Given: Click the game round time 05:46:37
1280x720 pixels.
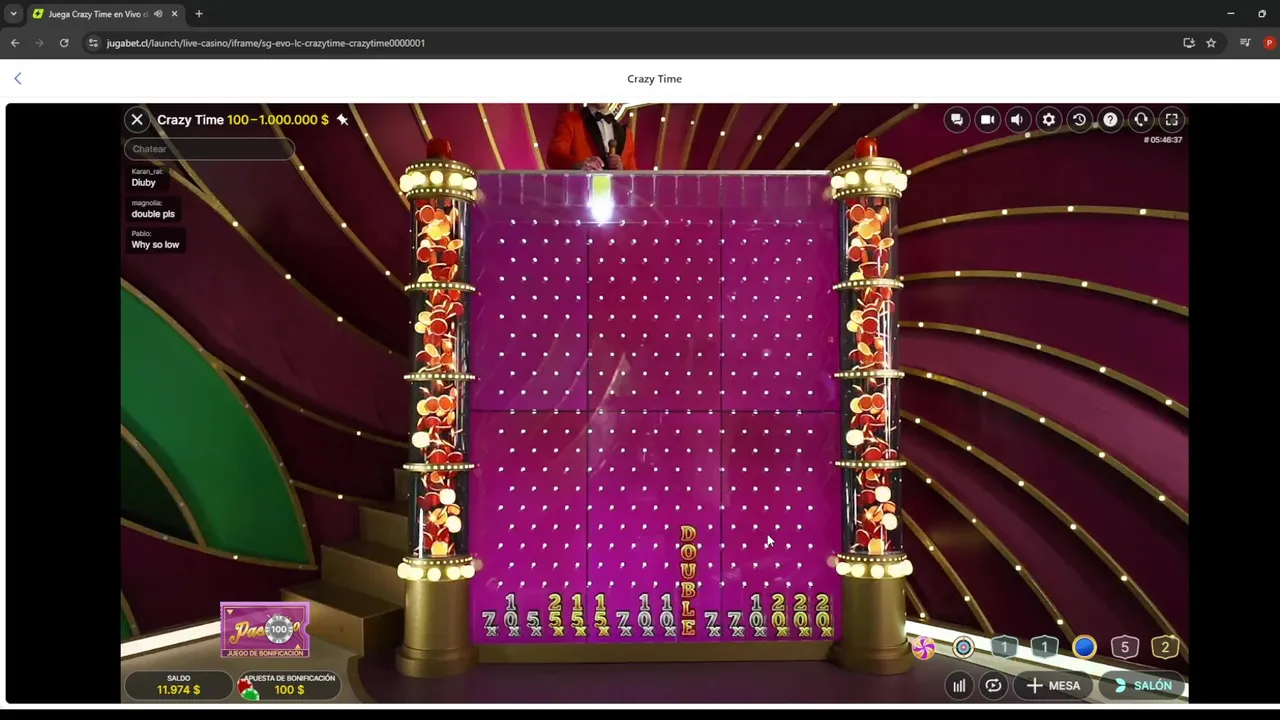Looking at the screenshot, I should 1163,140.
